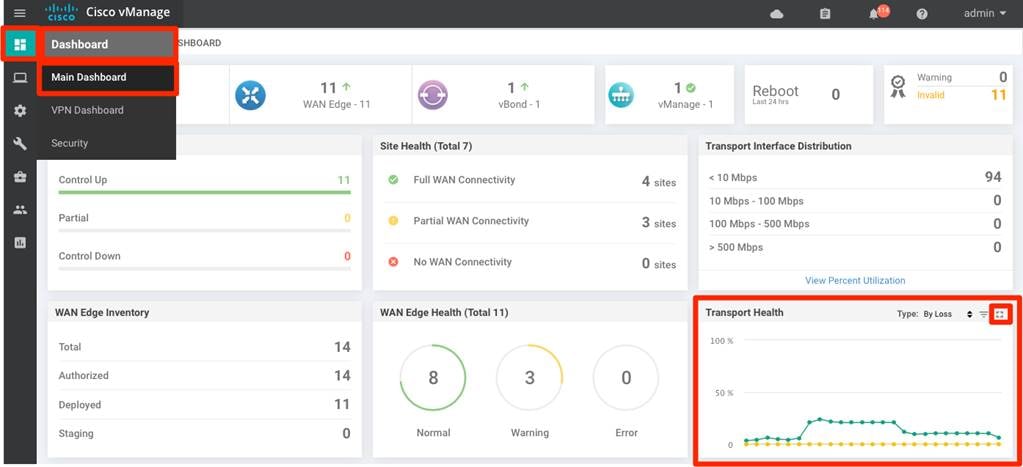Click the Normal health circle showing 8

pyautogui.click(x=433, y=378)
